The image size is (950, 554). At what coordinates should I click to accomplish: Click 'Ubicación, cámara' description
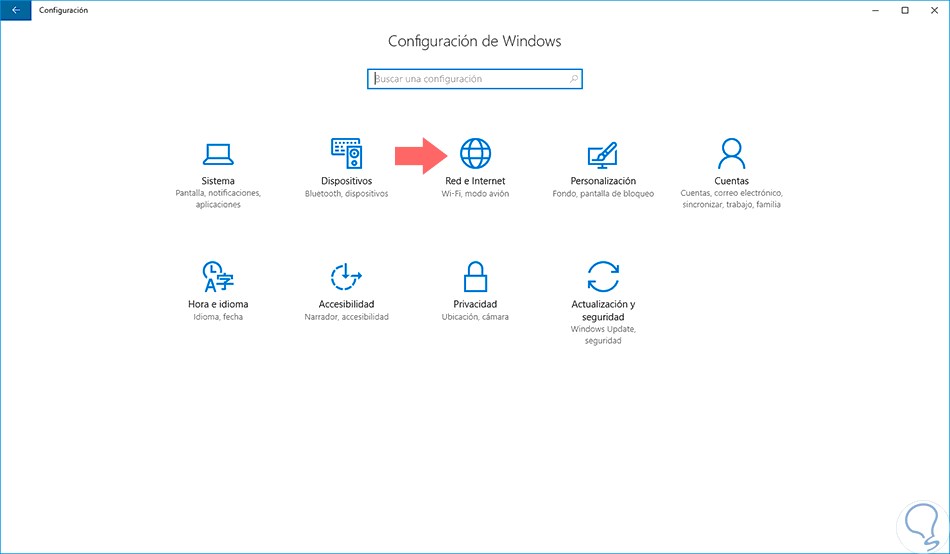click(x=476, y=317)
